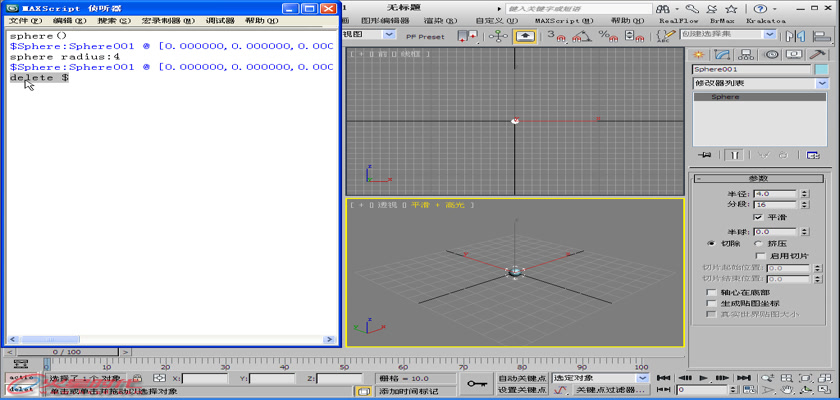
Task: Enable the 启用切片 checkbox
Action: [x=760, y=256]
